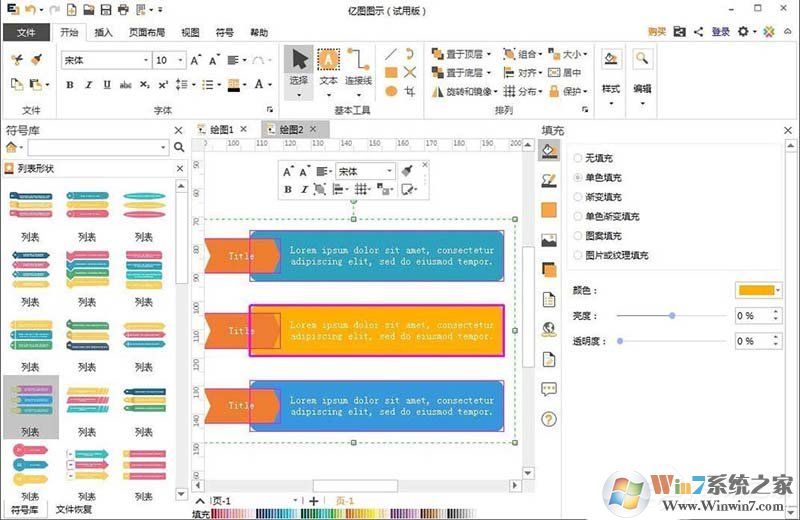Open the hyperlink globe panel icon
800x520 pixels.
[x=549, y=330]
